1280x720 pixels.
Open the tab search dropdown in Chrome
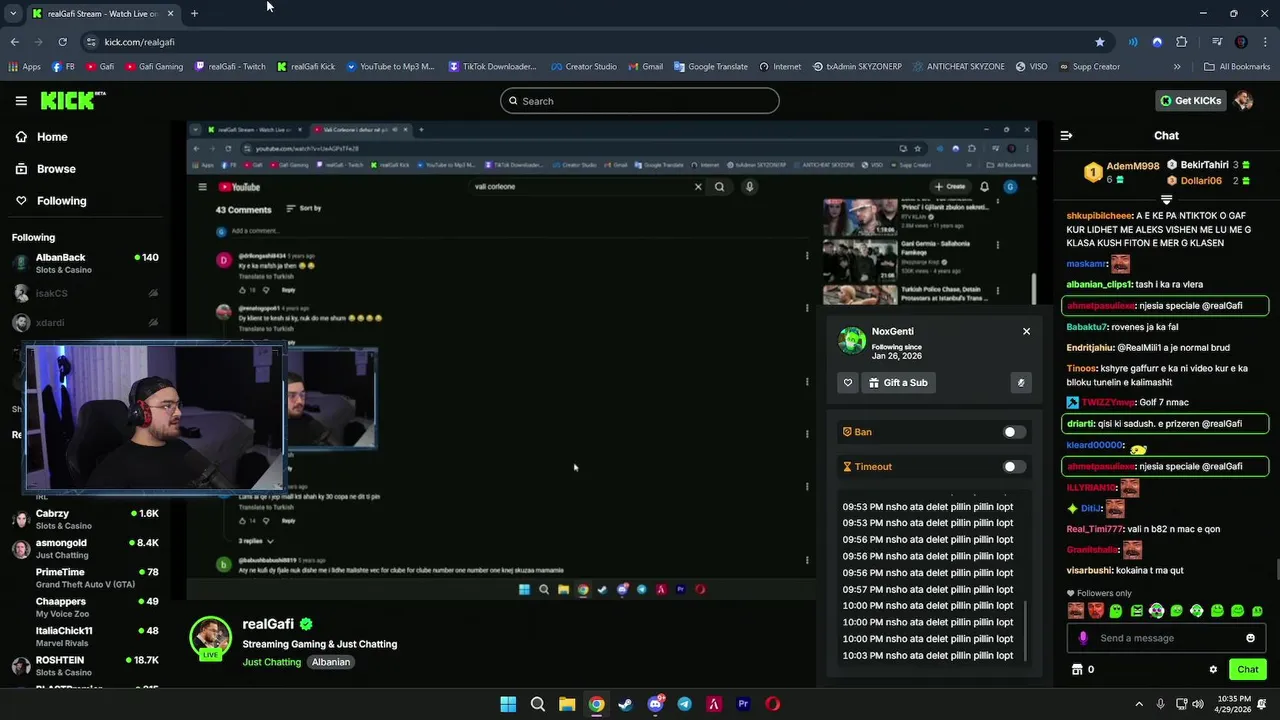click(x=12, y=13)
